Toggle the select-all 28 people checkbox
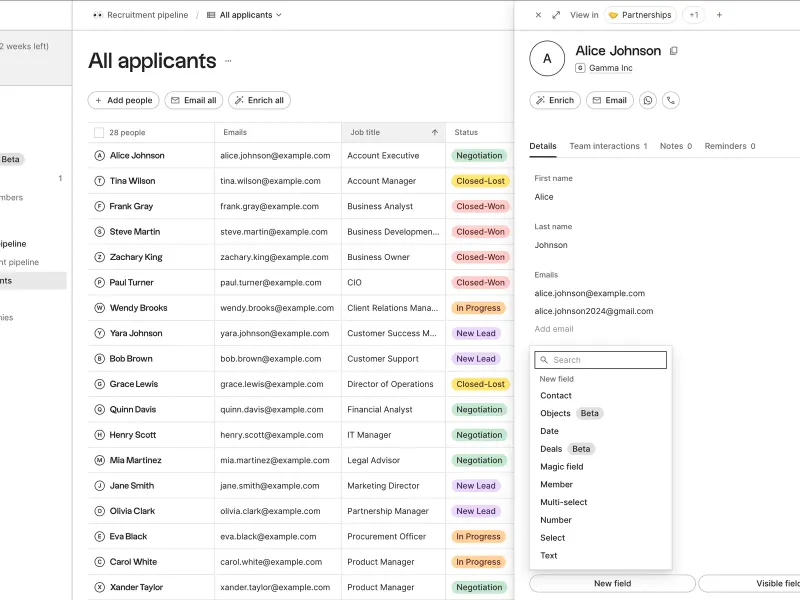 point(99,133)
